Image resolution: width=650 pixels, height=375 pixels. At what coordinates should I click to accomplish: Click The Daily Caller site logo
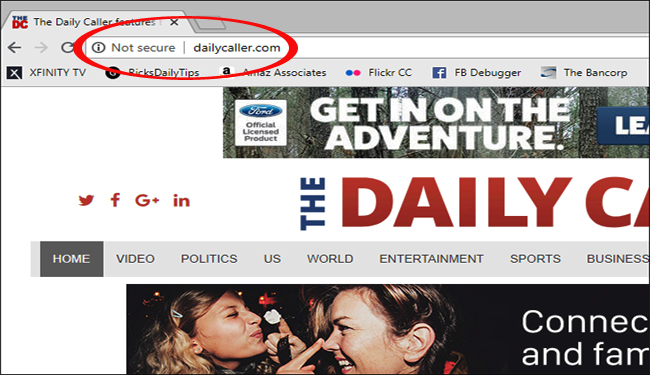coord(475,203)
